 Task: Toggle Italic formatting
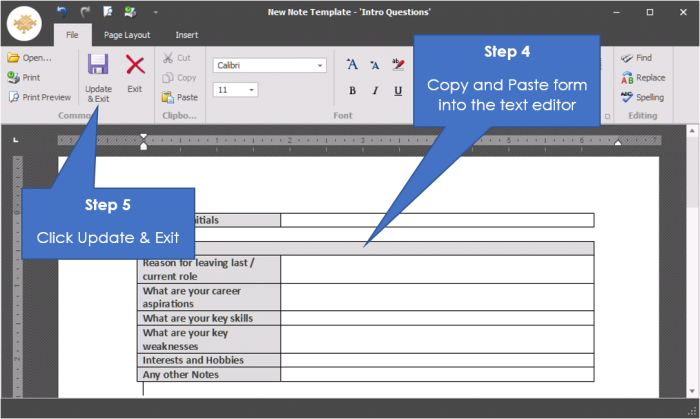click(x=375, y=90)
